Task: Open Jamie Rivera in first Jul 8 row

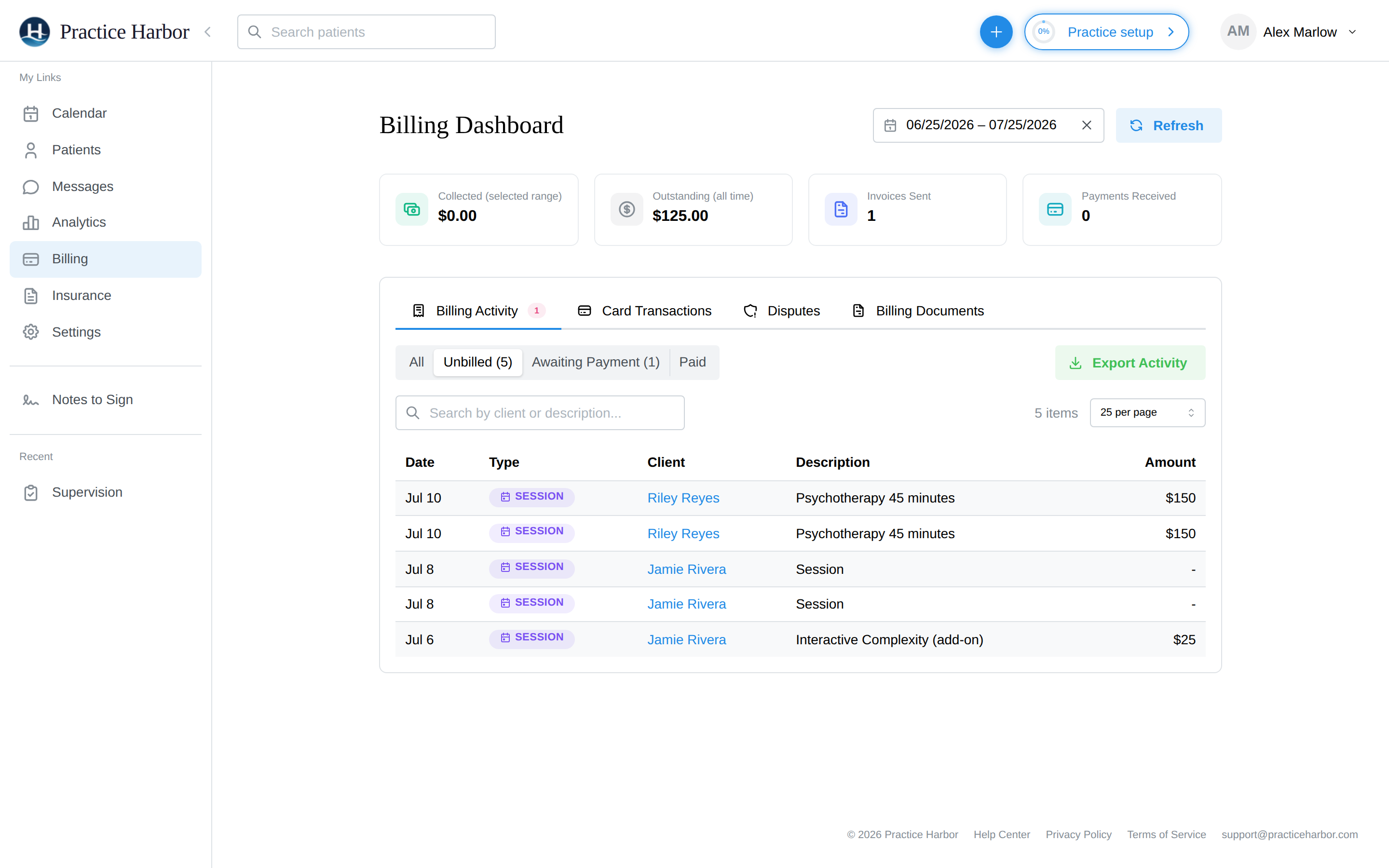Action: [x=686, y=569]
